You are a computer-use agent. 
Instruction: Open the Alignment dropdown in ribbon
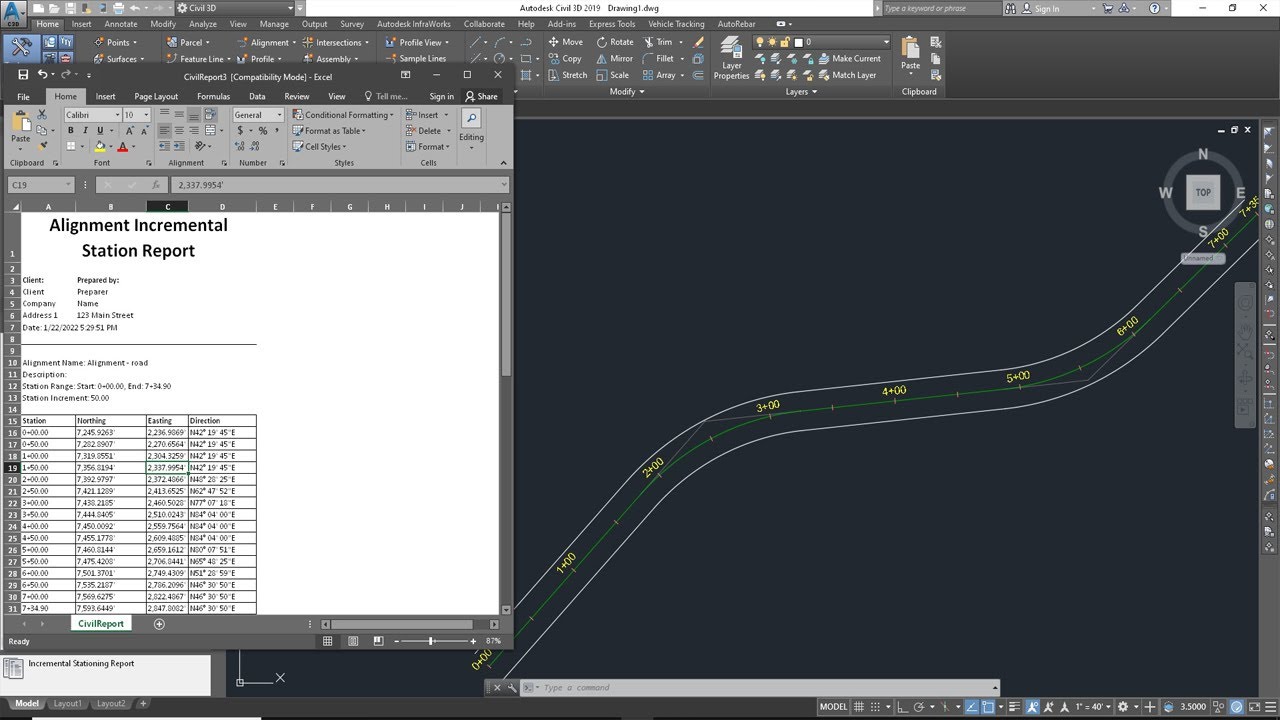[269, 42]
